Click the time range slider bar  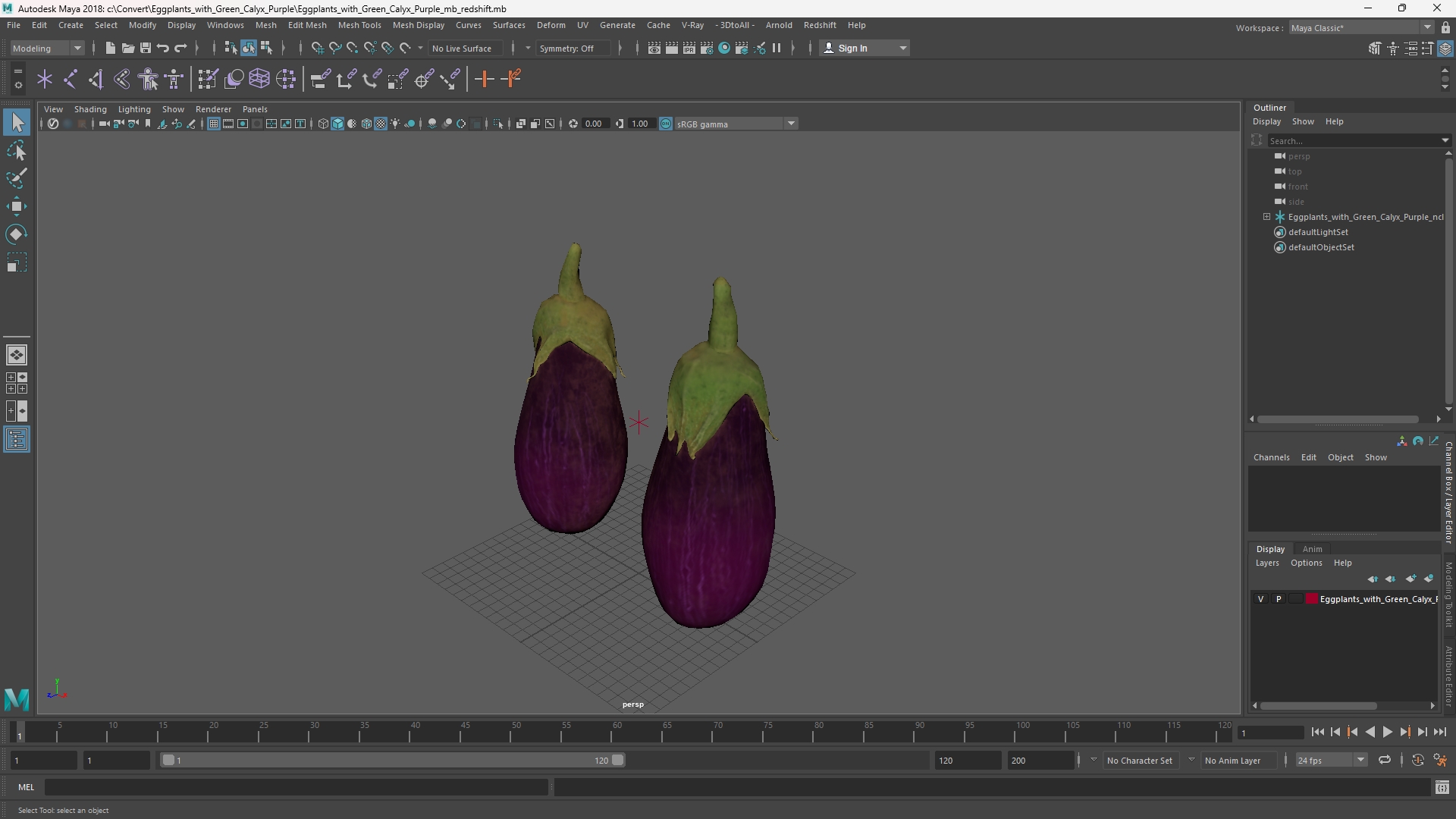[x=392, y=760]
